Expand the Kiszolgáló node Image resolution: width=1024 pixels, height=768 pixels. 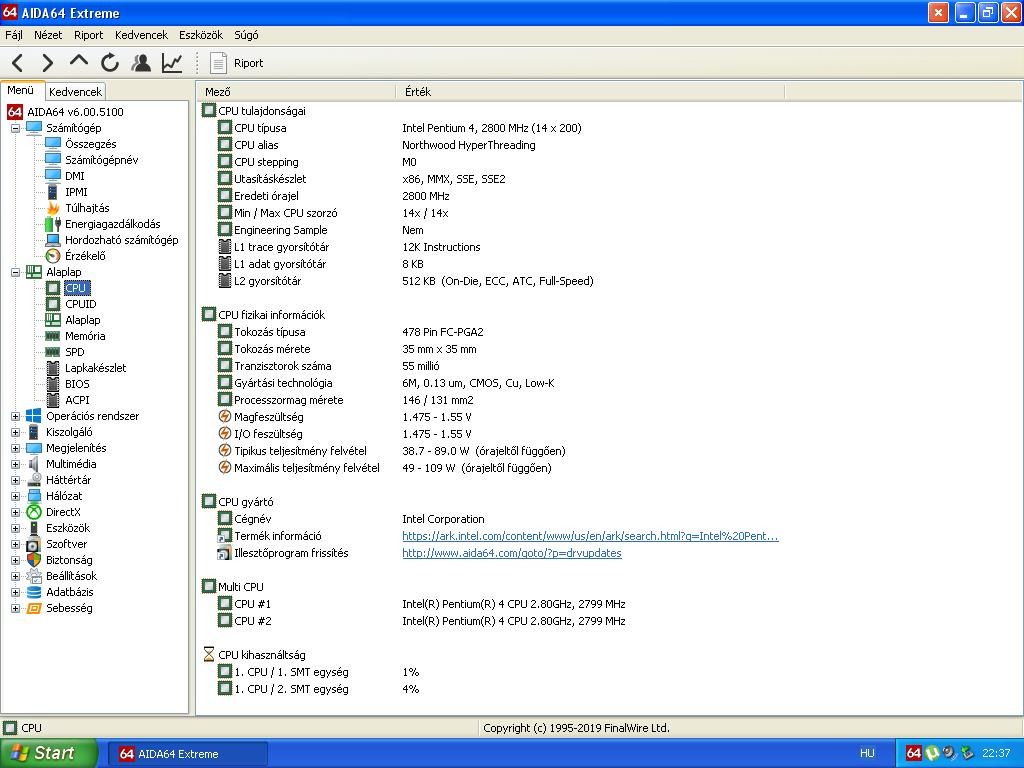click(15, 432)
